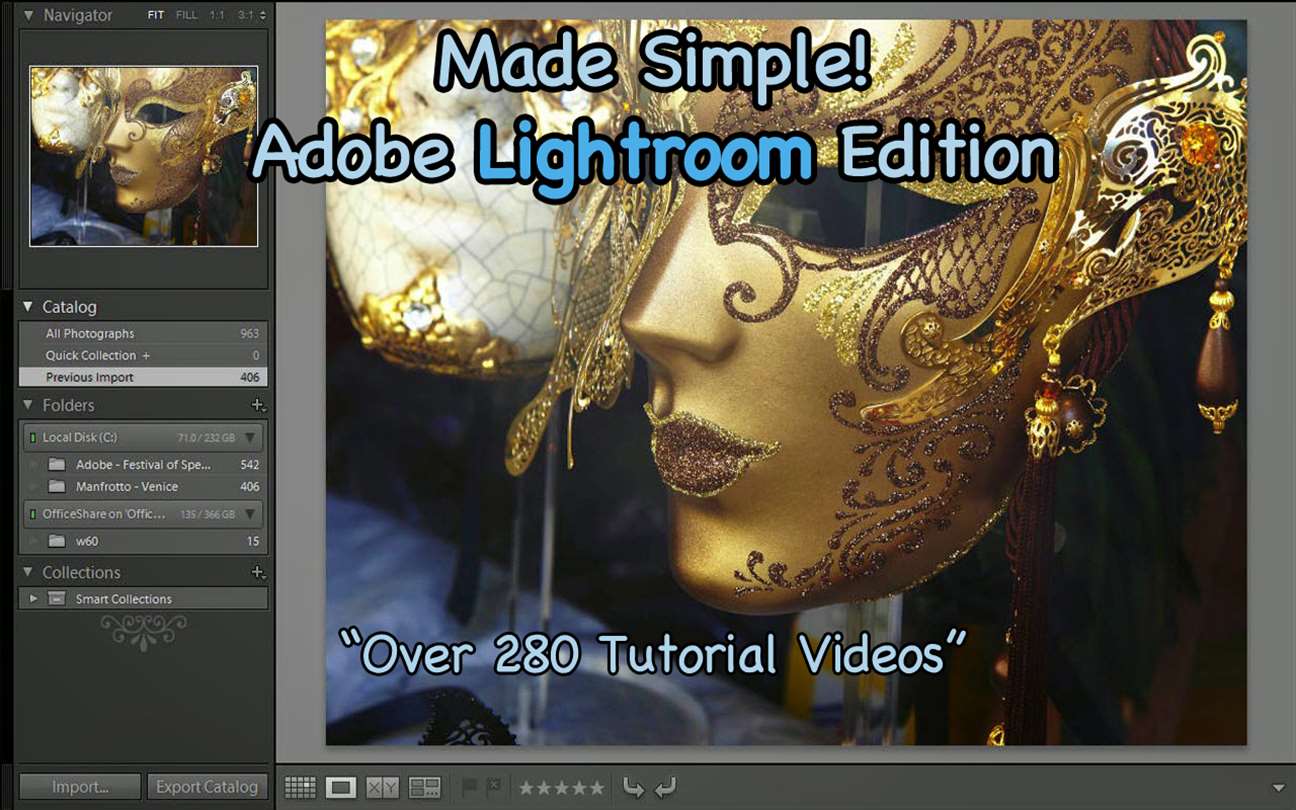Click the 963 count for All Photographs
Screen dimensions: 1296x810
click(x=249, y=334)
